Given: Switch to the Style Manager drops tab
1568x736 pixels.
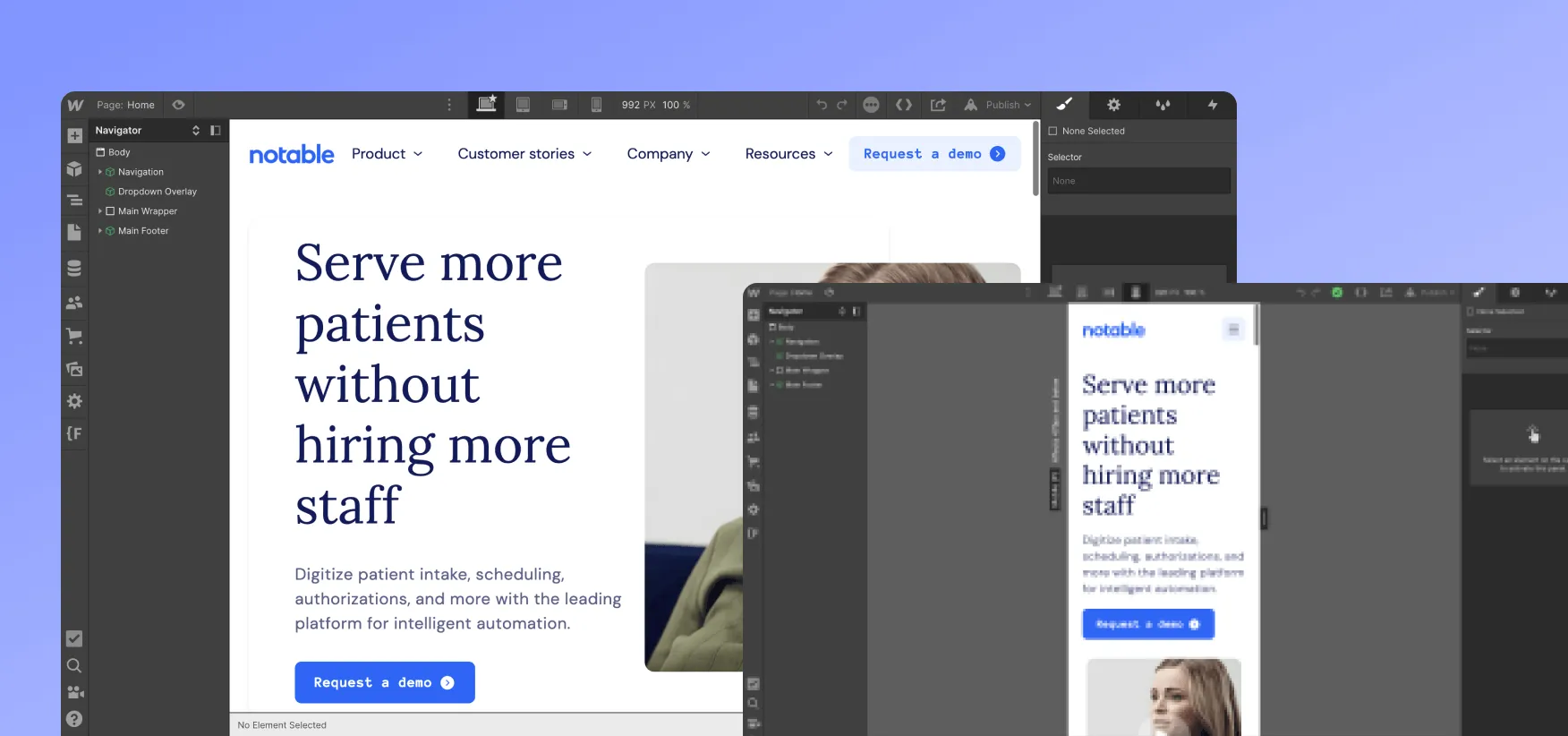Looking at the screenshot, I should 1163,105.
